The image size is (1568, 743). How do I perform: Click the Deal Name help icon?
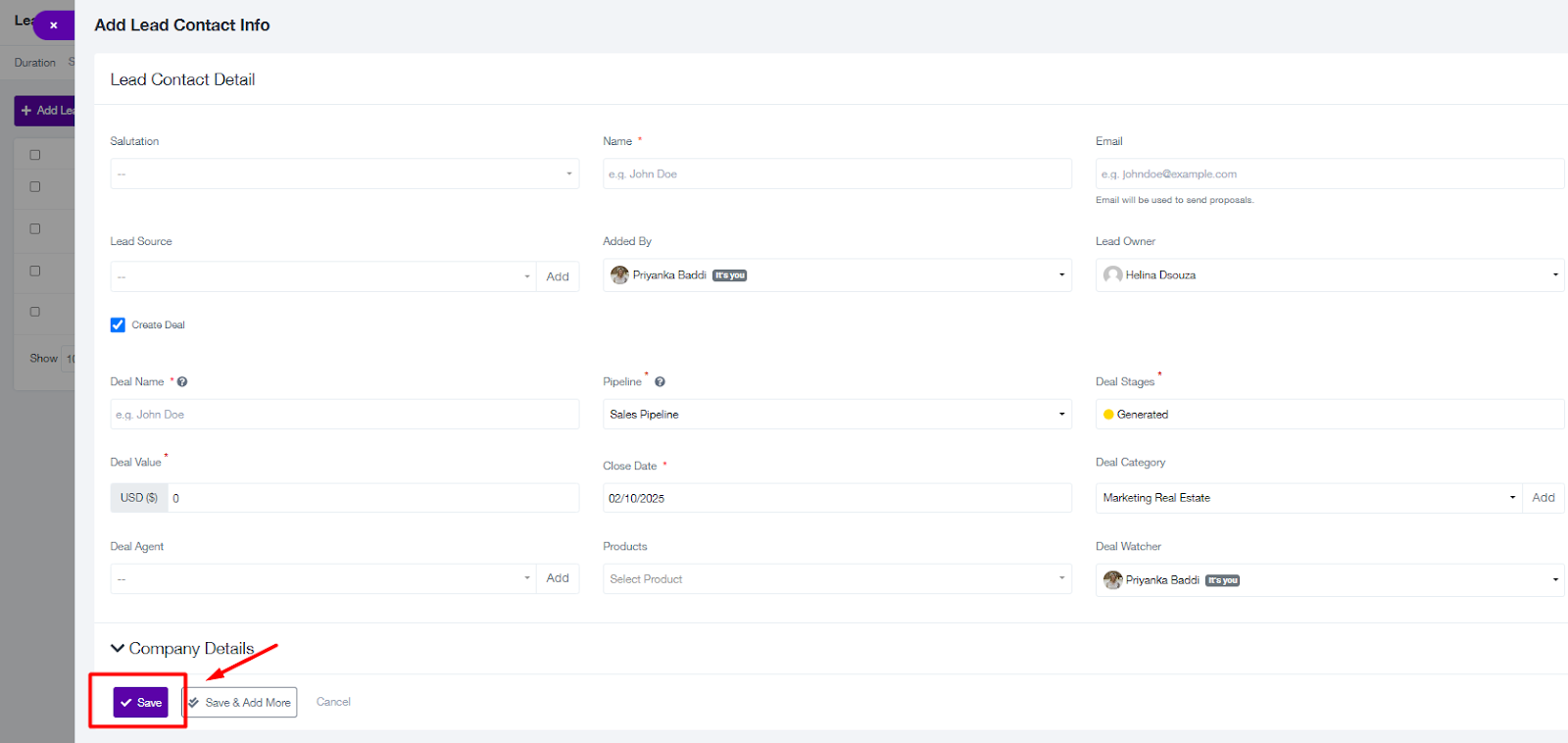pos(182,382)
